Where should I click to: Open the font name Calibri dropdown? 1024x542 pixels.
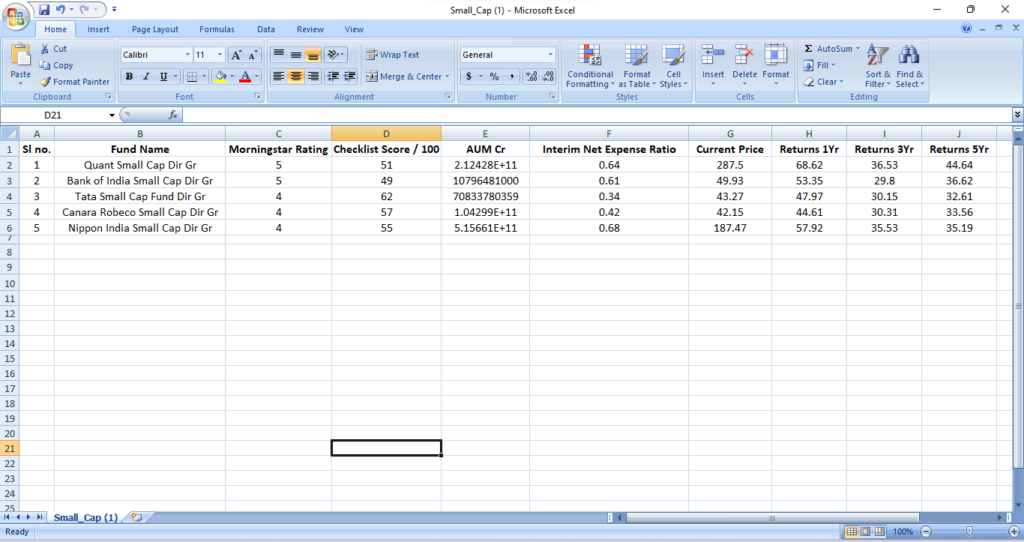187,55
